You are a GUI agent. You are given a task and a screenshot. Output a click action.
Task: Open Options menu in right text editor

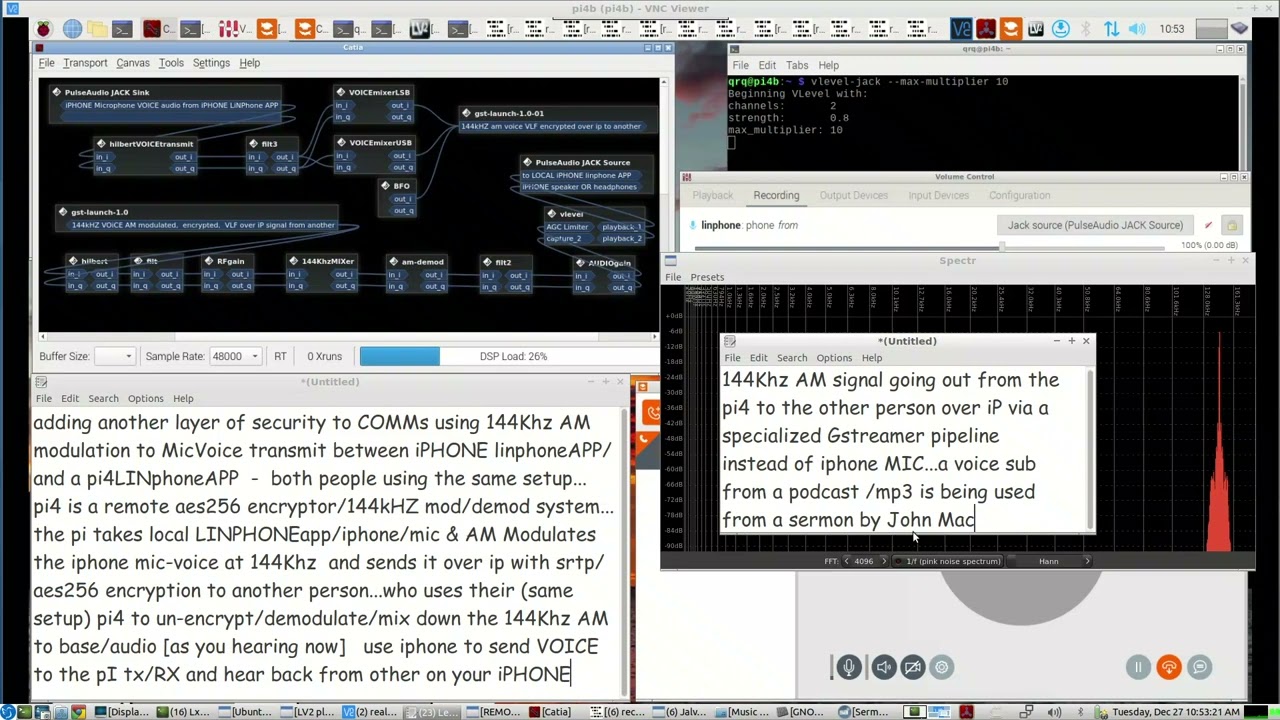[x=833, y=358]
